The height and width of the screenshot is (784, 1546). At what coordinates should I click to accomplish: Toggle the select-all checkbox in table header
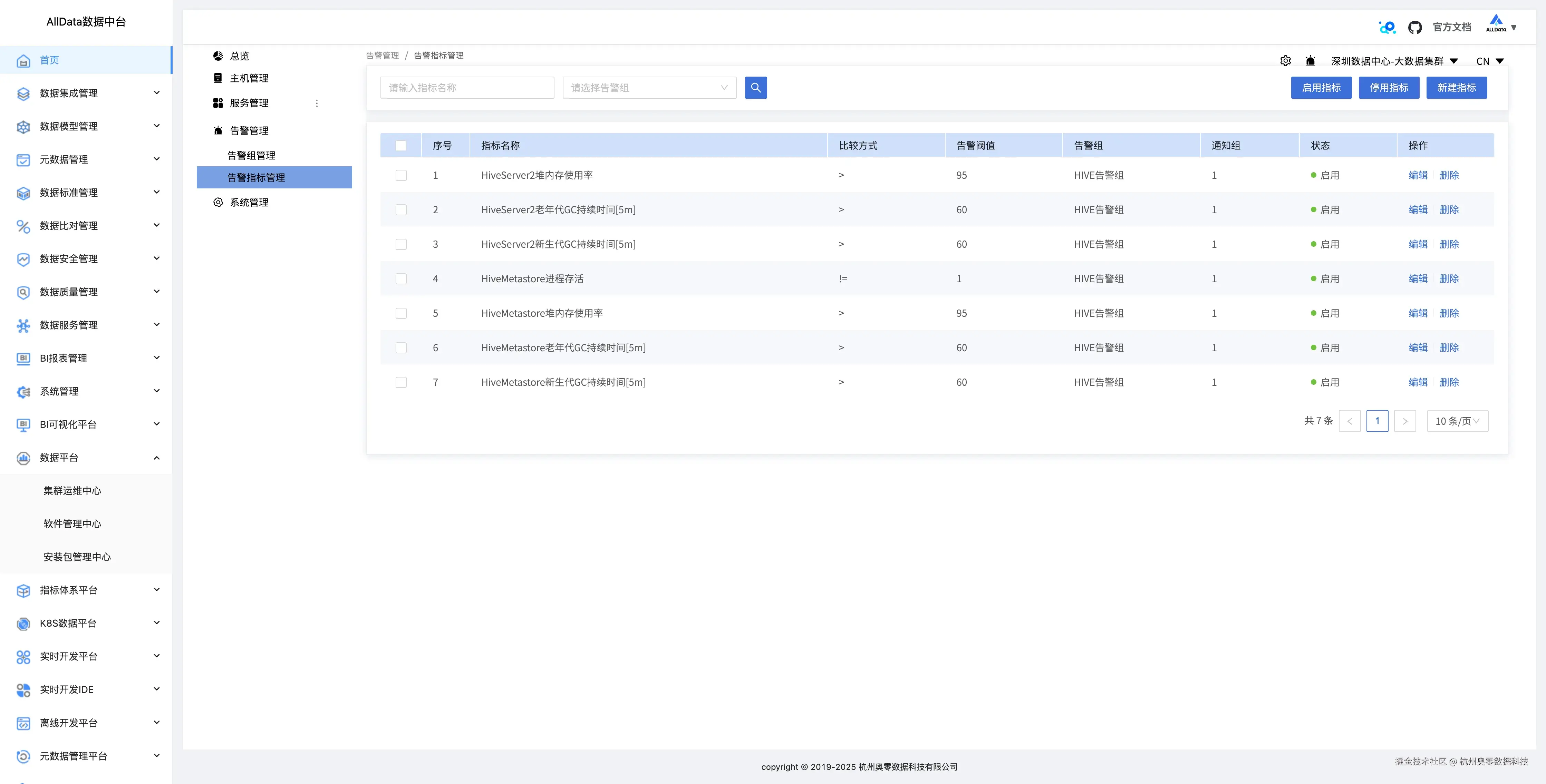401,146
